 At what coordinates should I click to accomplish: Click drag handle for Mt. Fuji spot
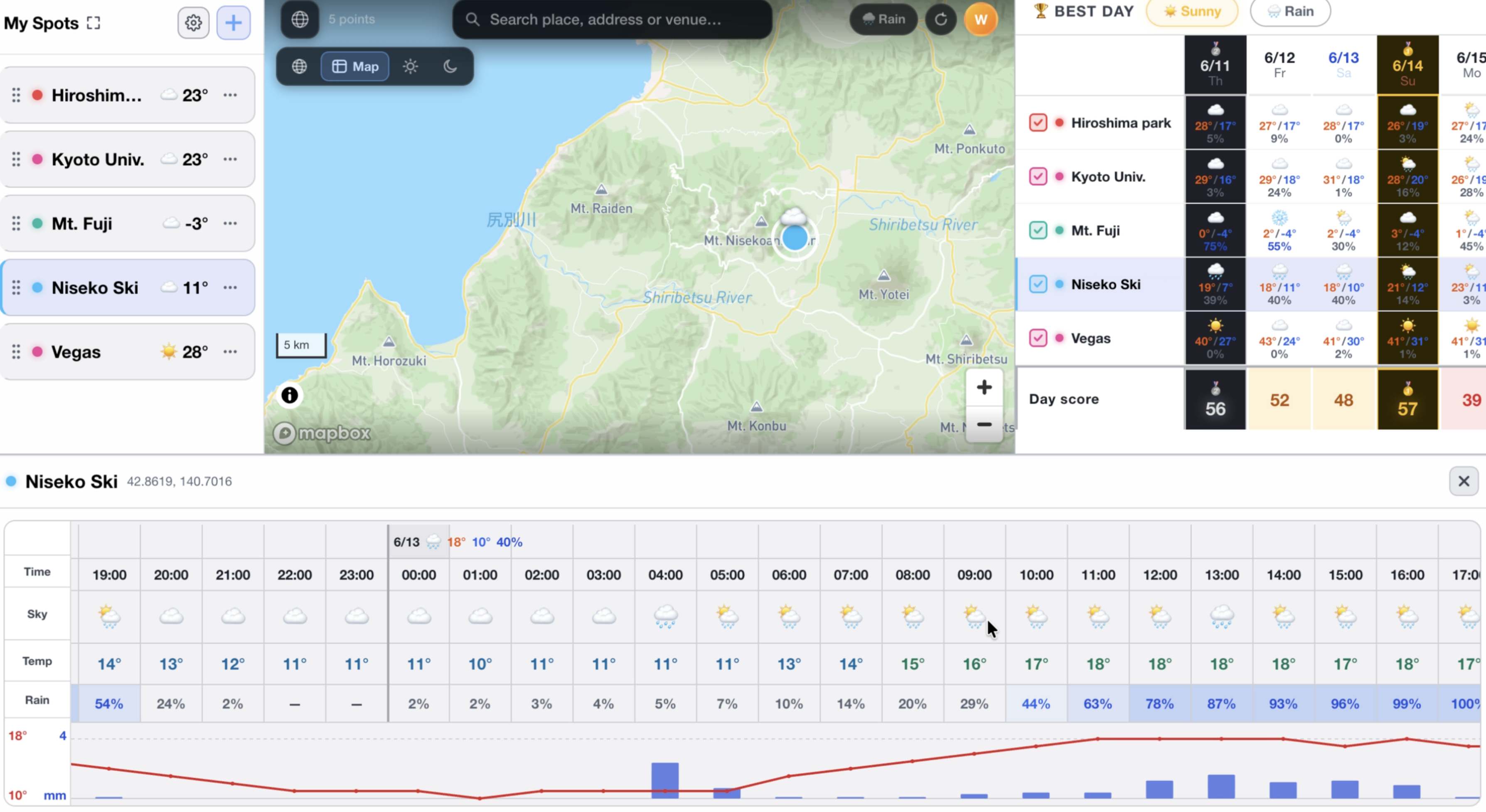click(x=16, y=223)
